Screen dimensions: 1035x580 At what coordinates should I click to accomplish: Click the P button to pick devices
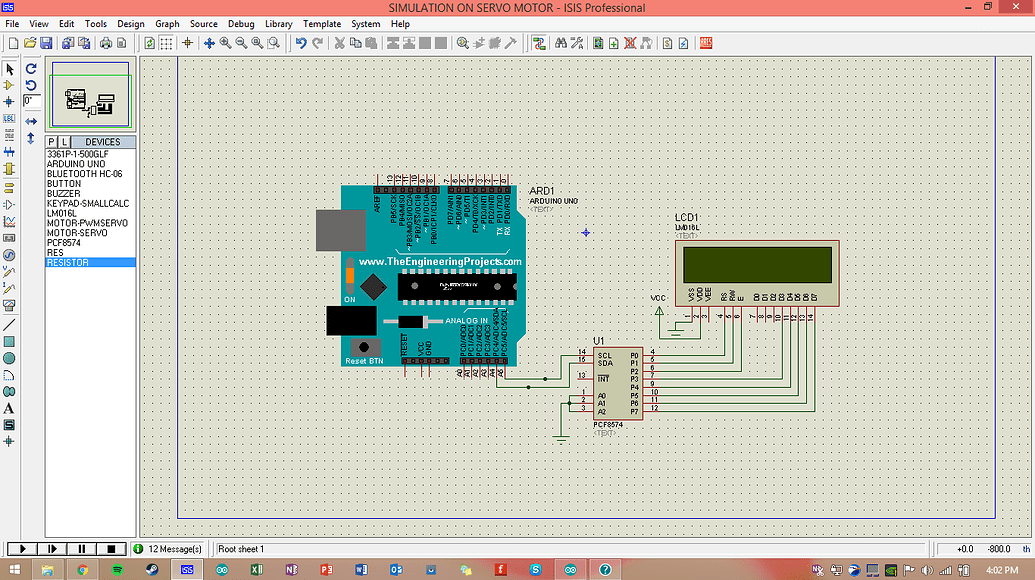tap(50, 141)
